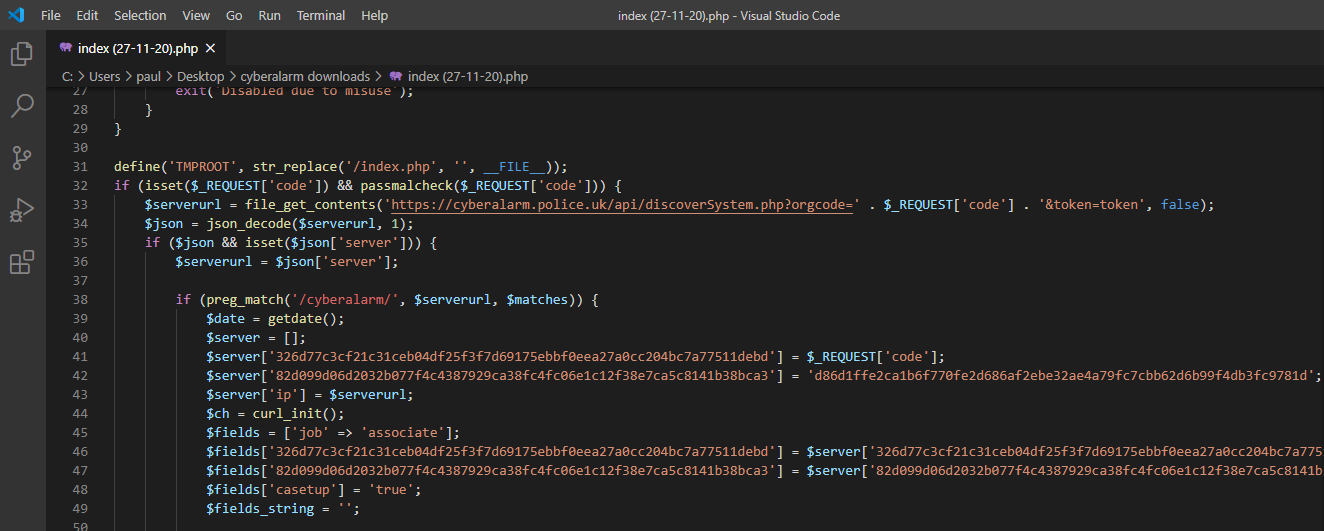
Task: Open the Run and Debug icon
Action: click(x=22, y=210)
